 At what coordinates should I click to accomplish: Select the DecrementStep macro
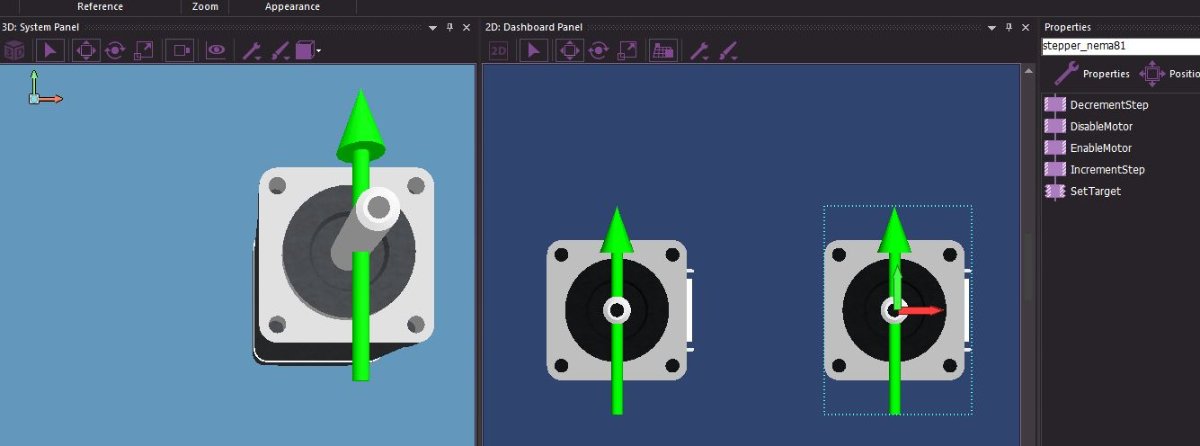[1097, 104]
